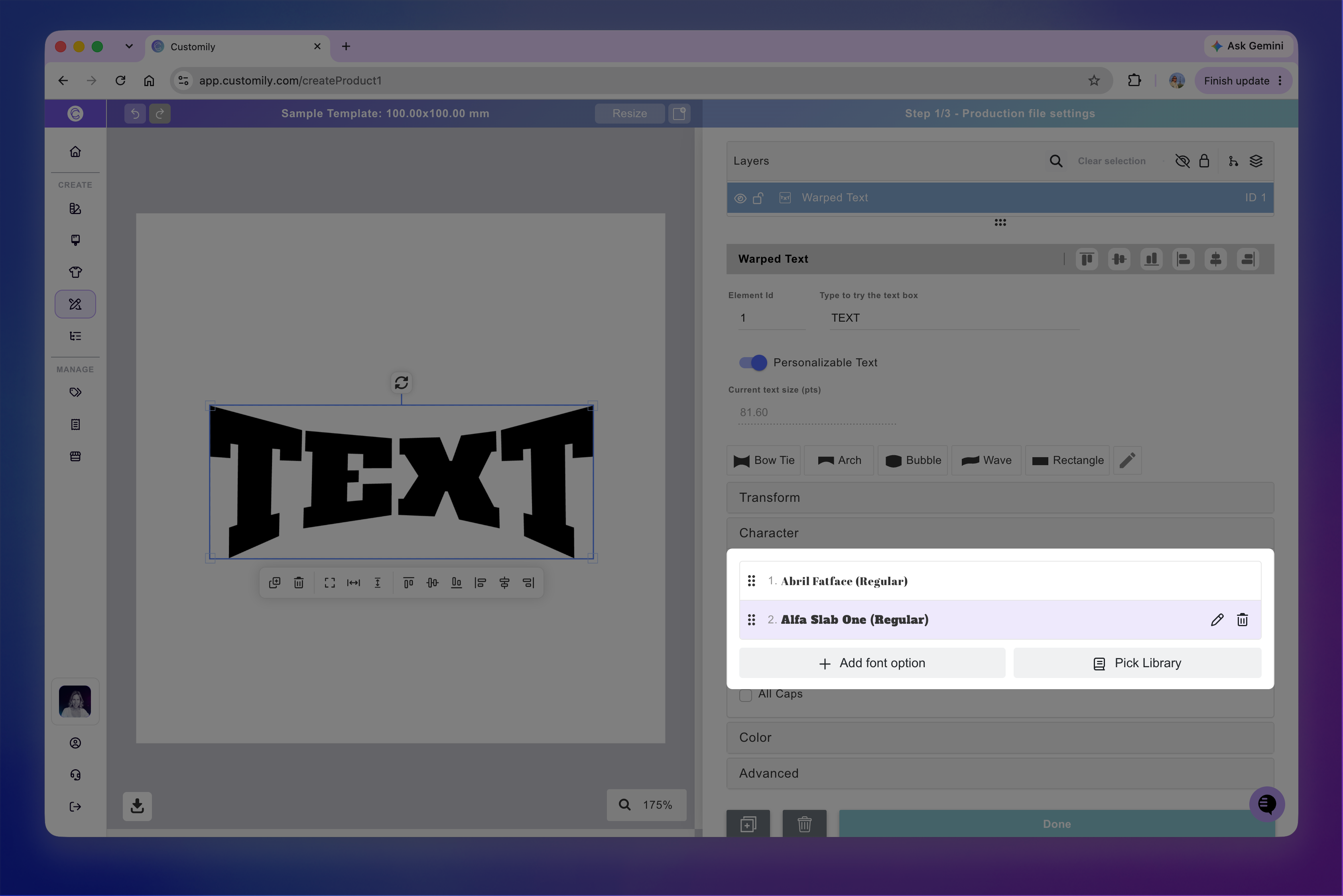Expand the Advanced section
The width and height of the screenshot is (1343, 896).
[1000, 773]
